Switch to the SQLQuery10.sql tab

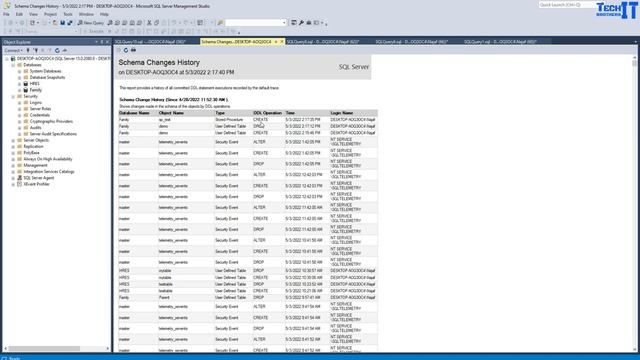[x=156, y=42]
